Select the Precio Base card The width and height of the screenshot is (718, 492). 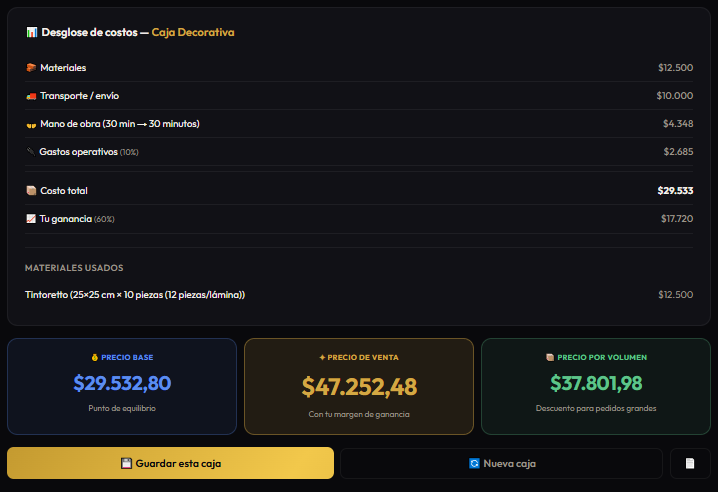pyautogui.click(x=122, y=386)
